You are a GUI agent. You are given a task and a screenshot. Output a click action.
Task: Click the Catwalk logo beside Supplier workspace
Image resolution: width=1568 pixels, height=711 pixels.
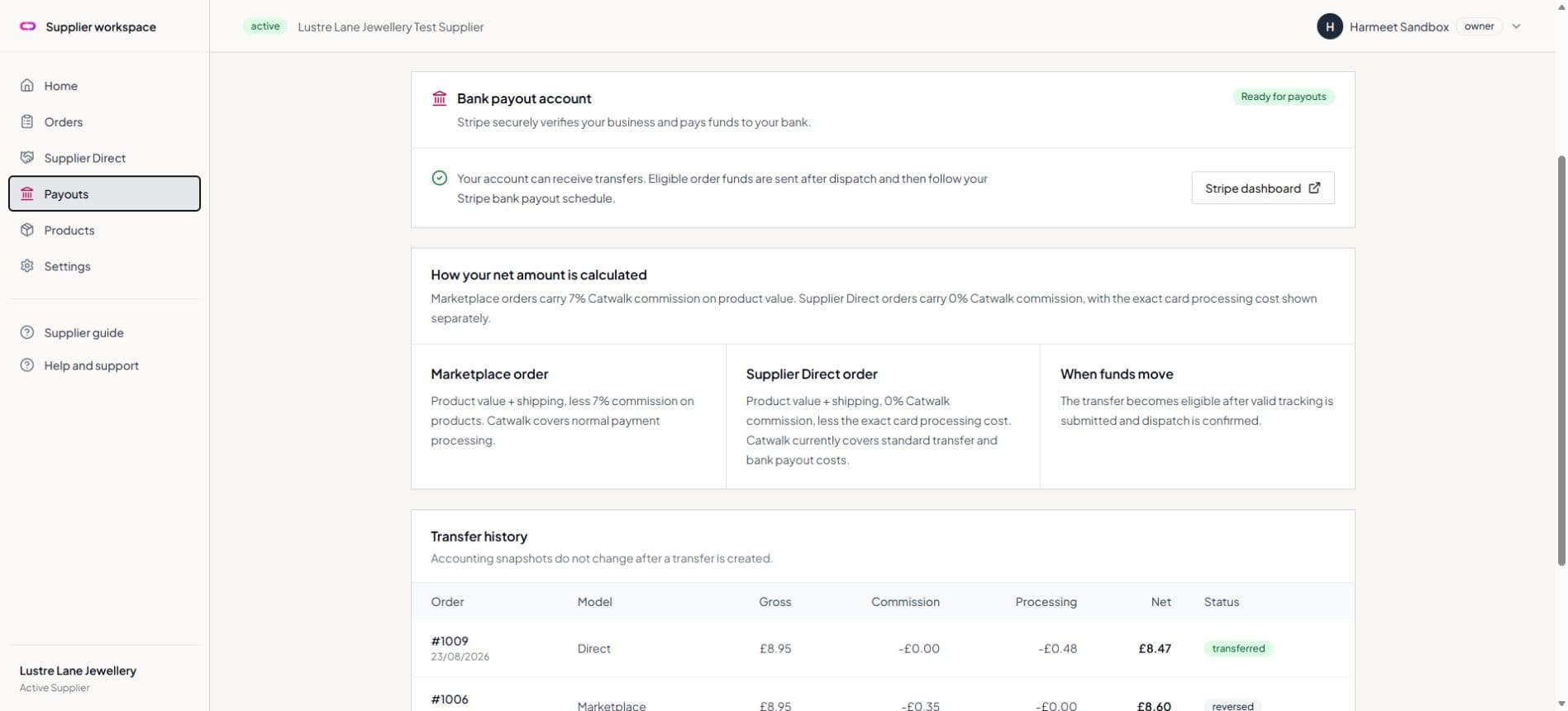(27, 26)
